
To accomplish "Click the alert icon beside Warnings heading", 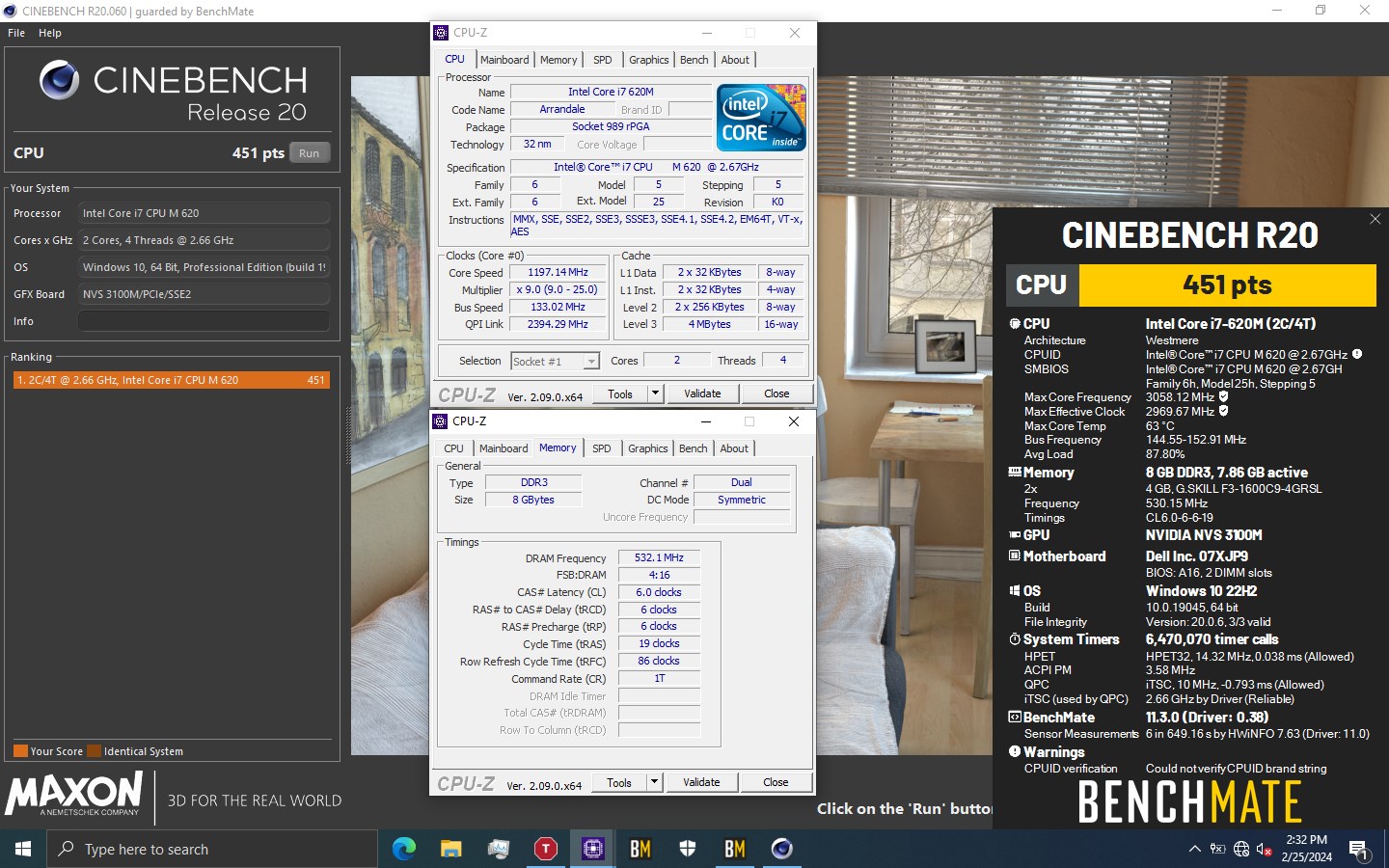I will [1015, 751].
